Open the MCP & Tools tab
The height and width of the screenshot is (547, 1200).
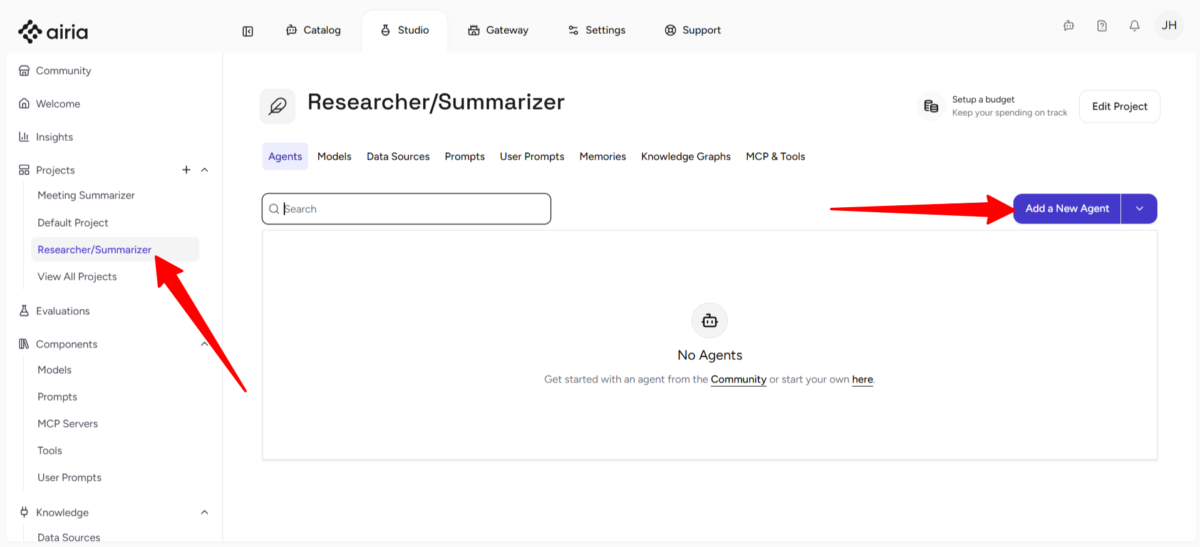[x=775, y=157]
